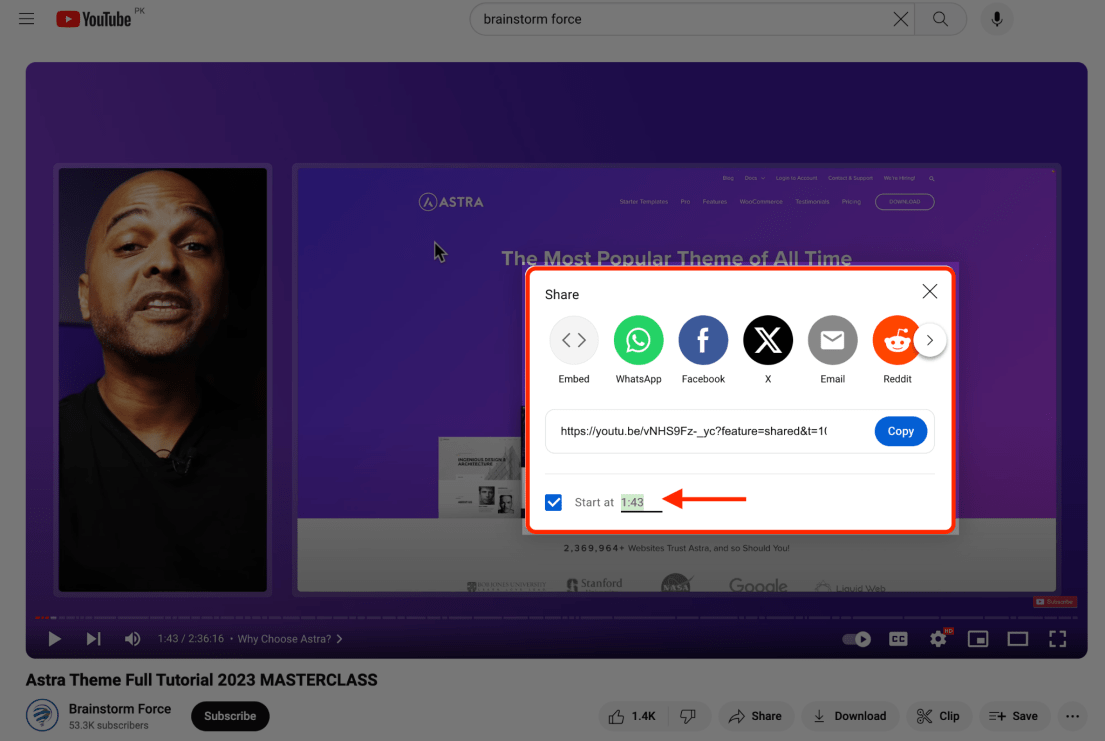Click the Start at time field
Image resolution: width=1105 pixels, height=741 pixels.
click(x=640, y=502)
